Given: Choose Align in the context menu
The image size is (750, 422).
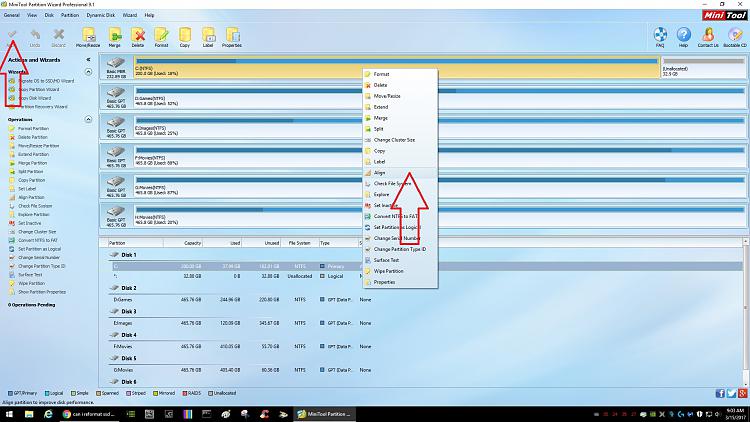Looking at the screenshot, I should pos(400,173).
